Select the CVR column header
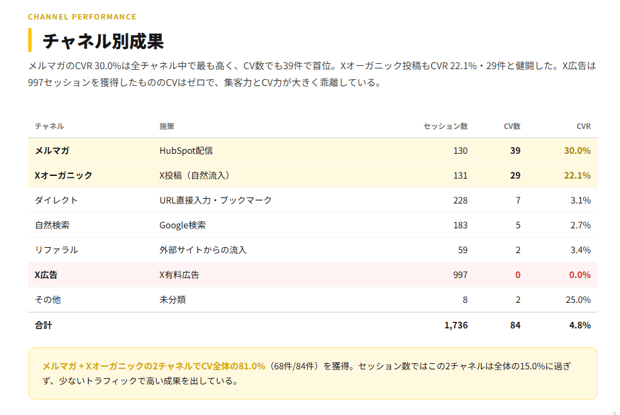This screenshot has width=620, height=415. coord(583,126)
